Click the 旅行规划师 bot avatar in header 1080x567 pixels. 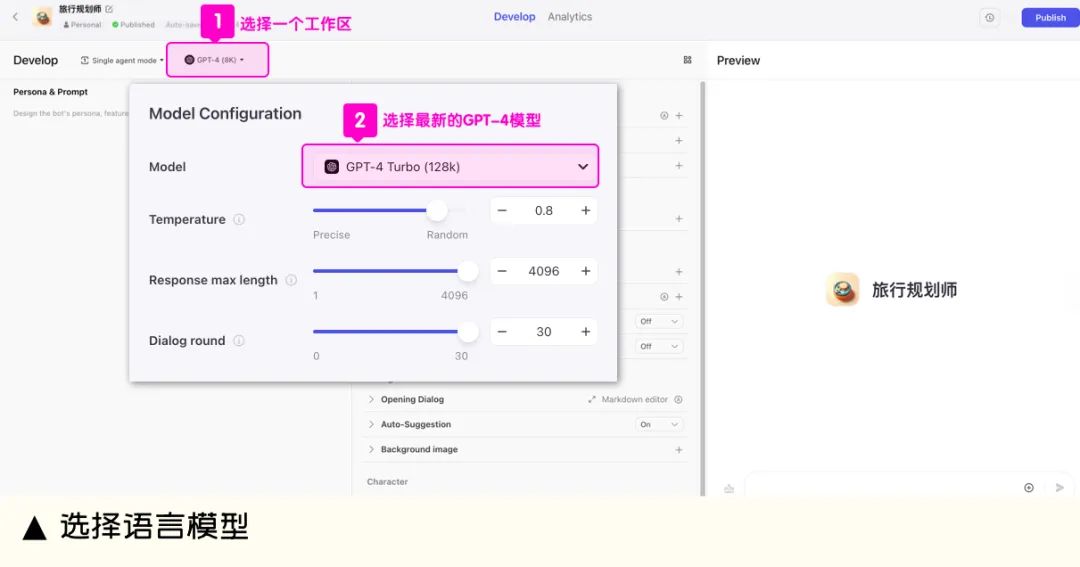point(43,17)
